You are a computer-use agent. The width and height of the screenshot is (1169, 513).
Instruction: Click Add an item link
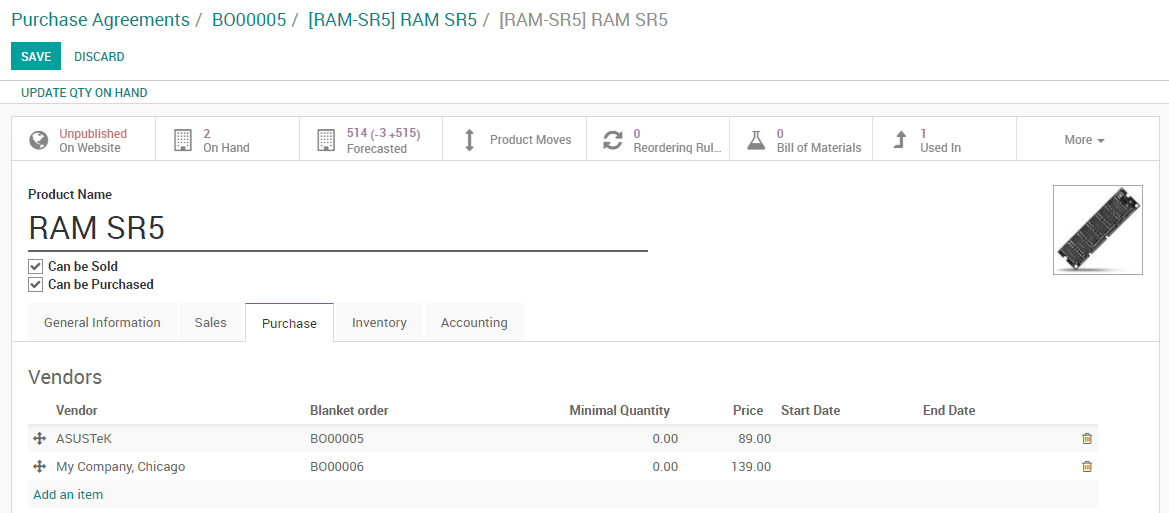[x=68, y=495]
